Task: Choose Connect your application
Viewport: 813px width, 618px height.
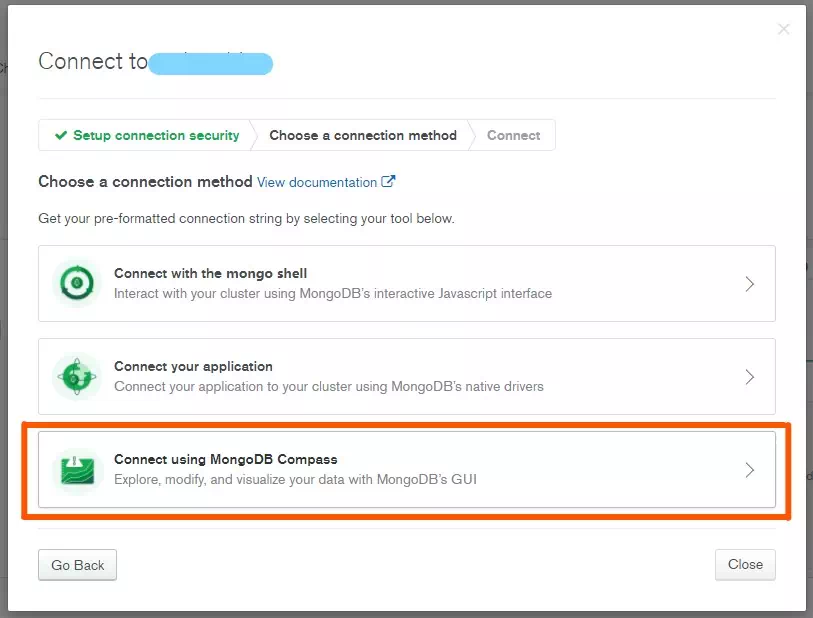Action: click(406, 376)
